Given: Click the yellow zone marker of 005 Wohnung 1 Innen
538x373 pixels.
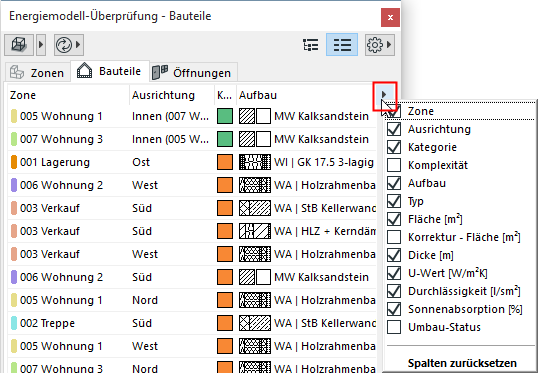Looking at the screenshot, I should coord(14,116).
